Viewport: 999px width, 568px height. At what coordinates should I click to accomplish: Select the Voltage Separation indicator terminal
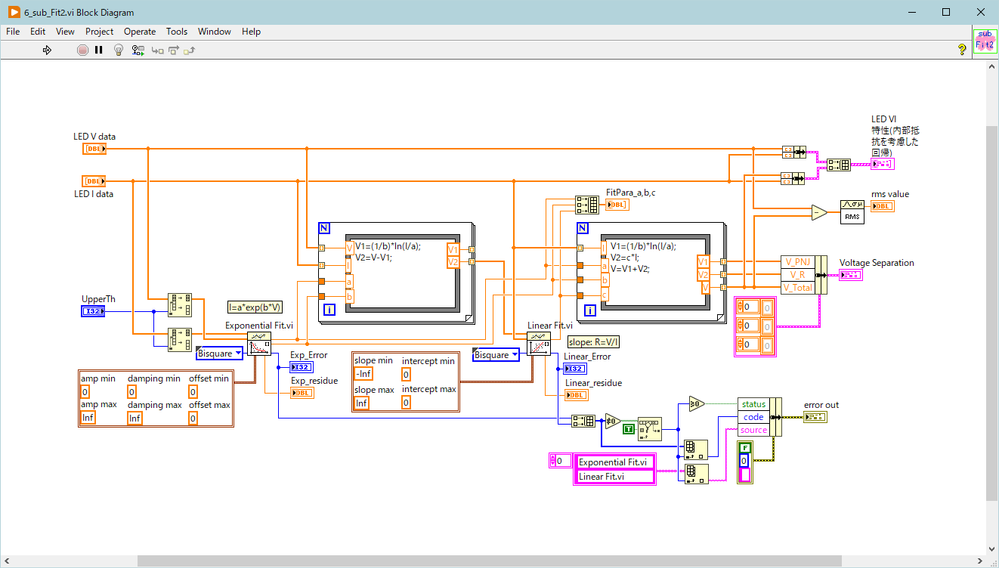coord(851,275)
